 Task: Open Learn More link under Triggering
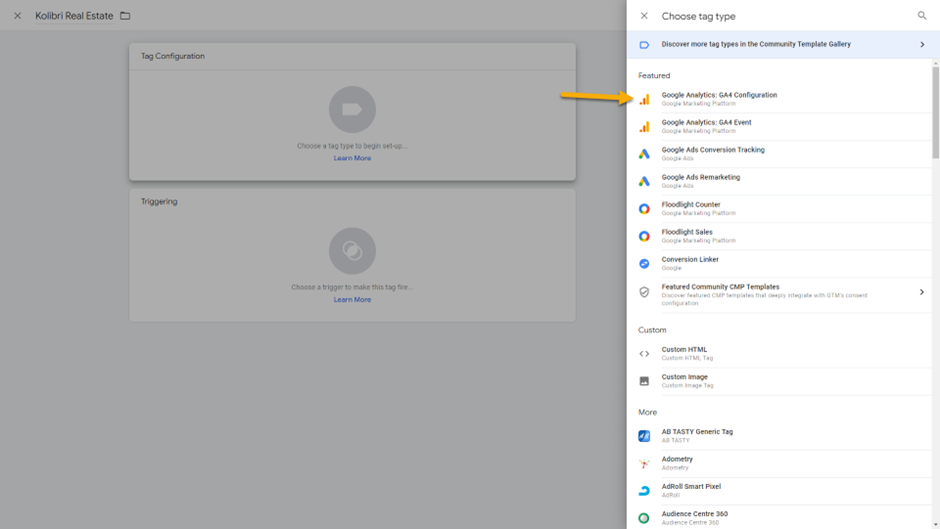point(352,300)
